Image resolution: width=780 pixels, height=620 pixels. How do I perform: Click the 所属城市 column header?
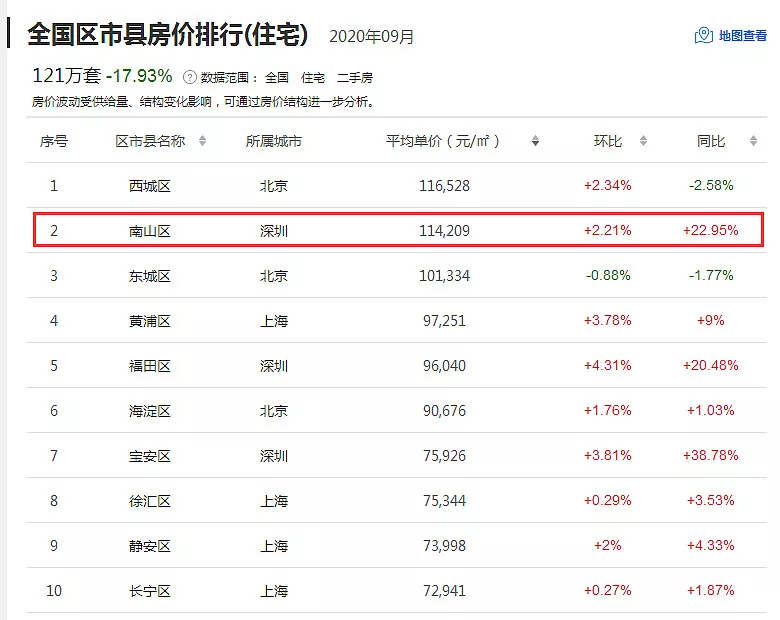click(274, 141)
